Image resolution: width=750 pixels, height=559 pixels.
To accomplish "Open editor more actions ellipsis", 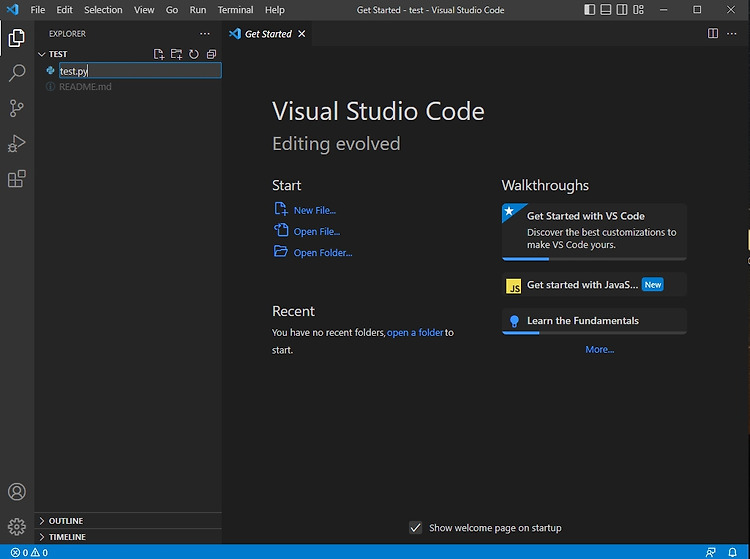I will (732, 33).
